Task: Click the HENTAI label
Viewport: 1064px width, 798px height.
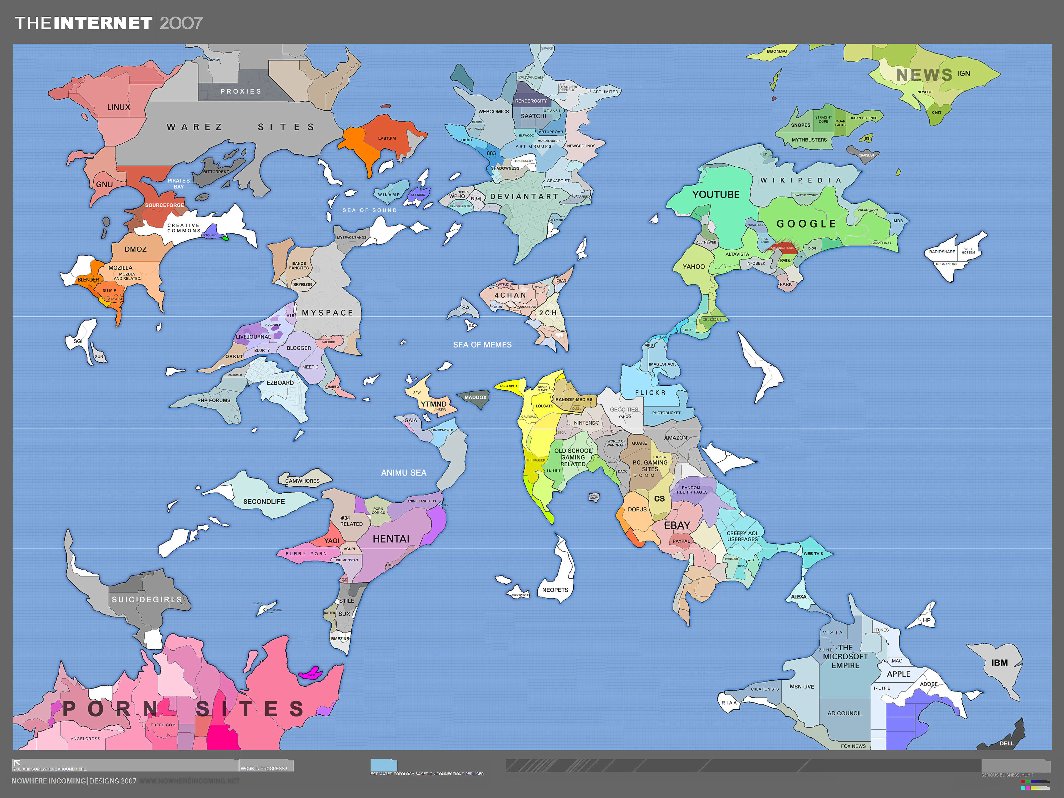Action: 392,539
